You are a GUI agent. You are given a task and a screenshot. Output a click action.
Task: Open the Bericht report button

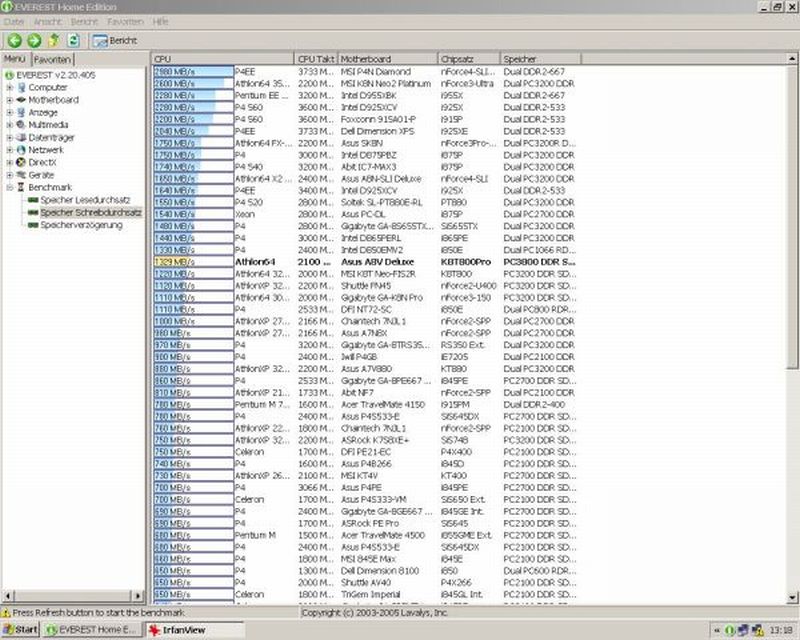click(x=115, y=40)
